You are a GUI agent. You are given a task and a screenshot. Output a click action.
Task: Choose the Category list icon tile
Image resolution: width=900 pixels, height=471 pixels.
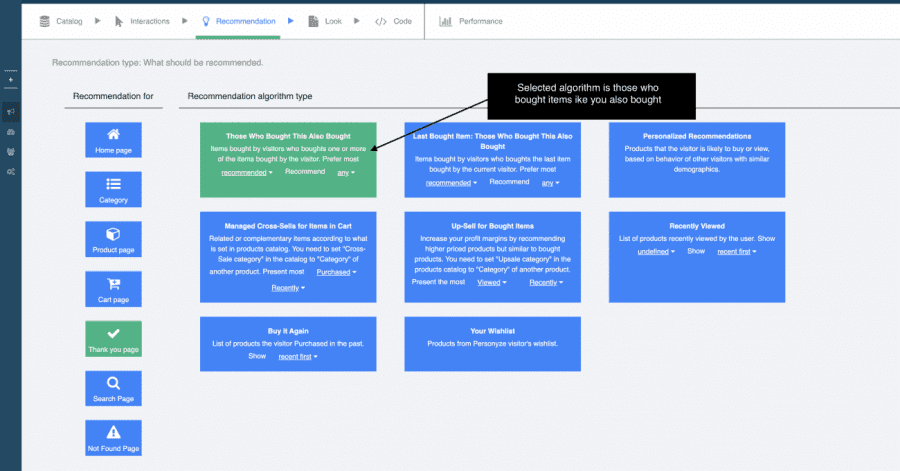pyautogui.click(x=113, y=184)
